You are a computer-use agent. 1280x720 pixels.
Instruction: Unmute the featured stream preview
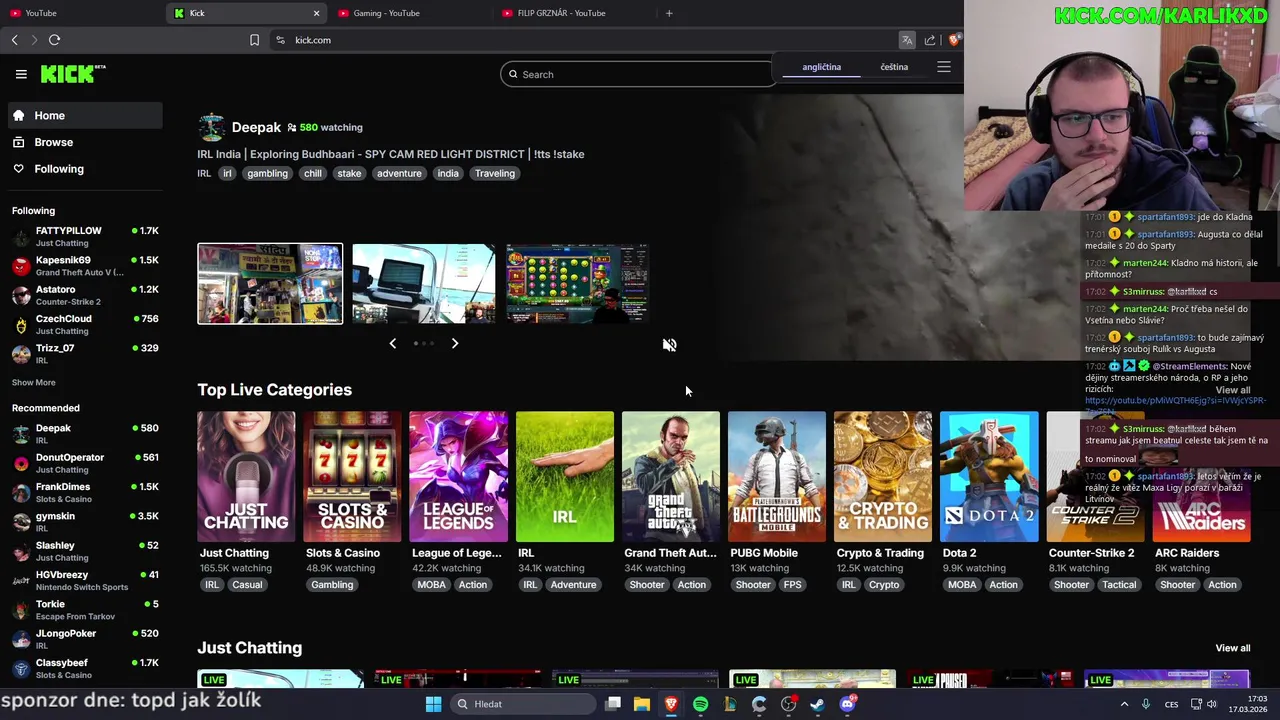pos(669,345)
